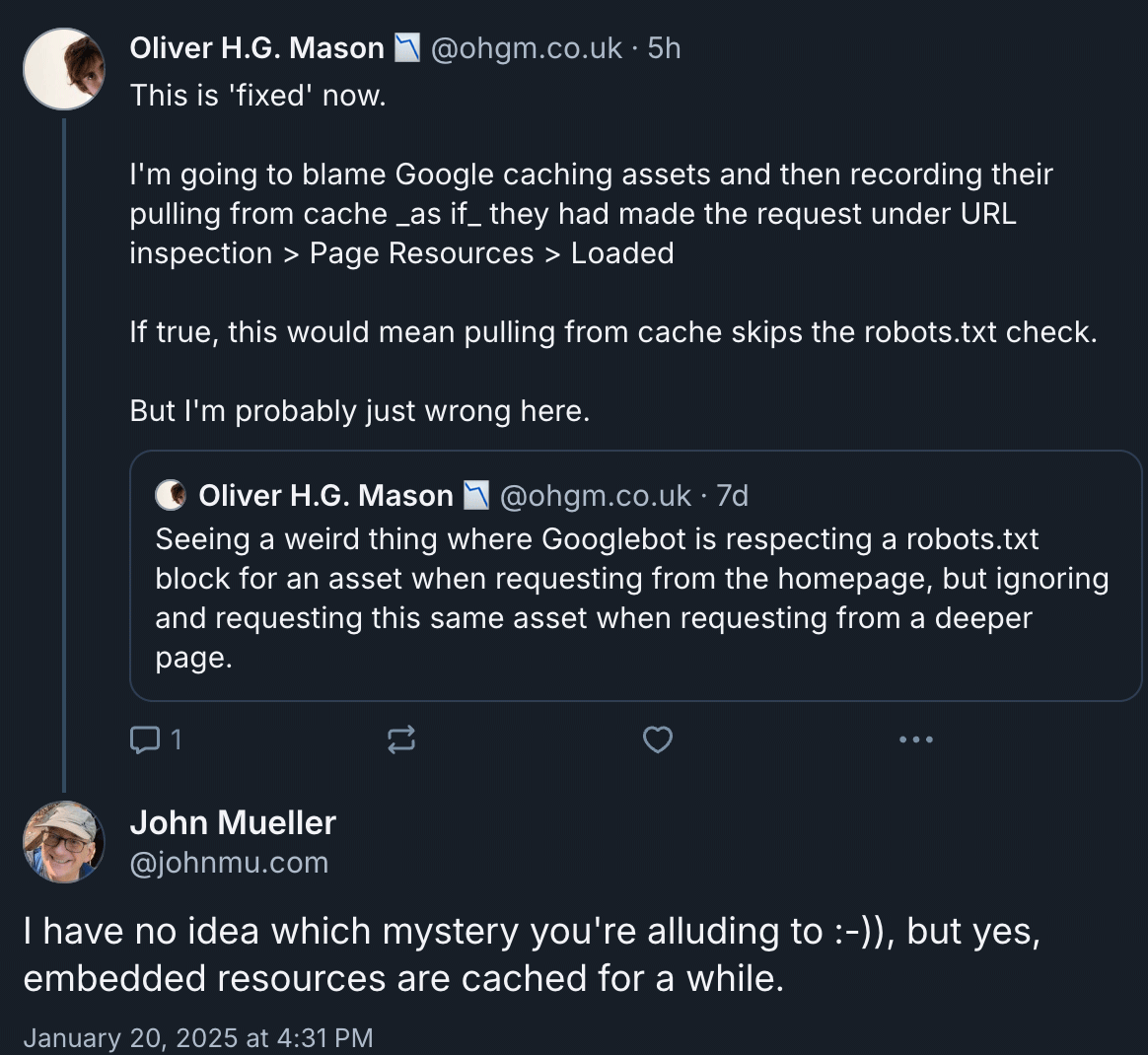Click John Mueller's profile avatar
The height and width of the screenshot is (1055, 1148).
click(x=64, y=841)
